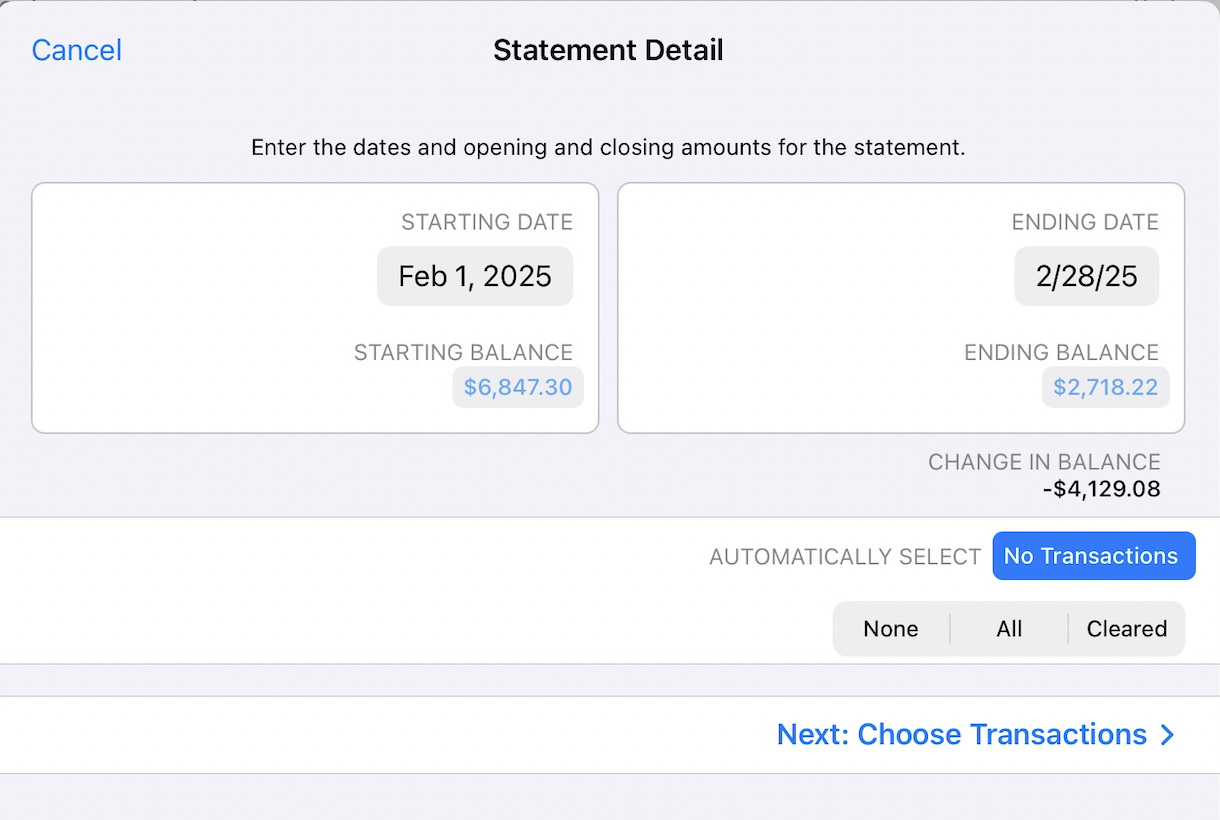
Task: Select the All segment option
Action: tap(1009, 629)
